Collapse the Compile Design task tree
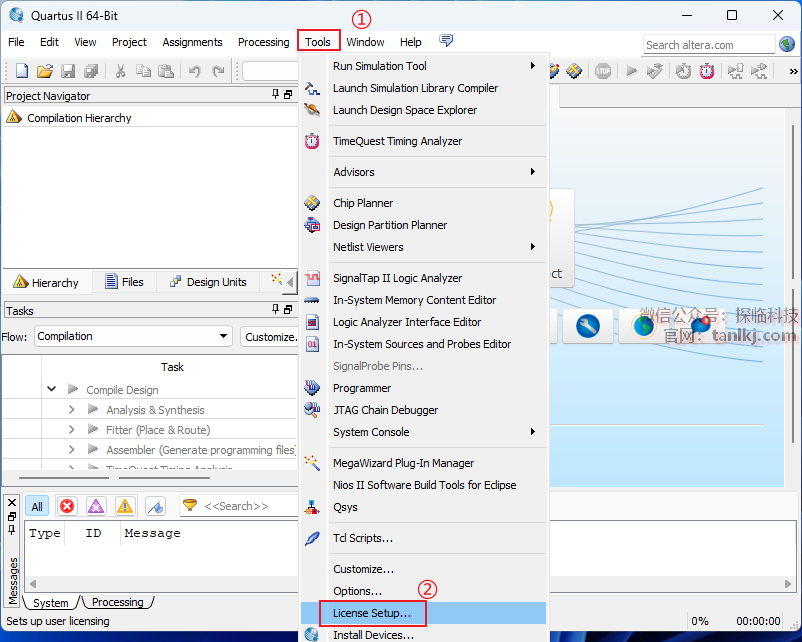This screenshot has width=802, height=642. [x=51, y=389]
